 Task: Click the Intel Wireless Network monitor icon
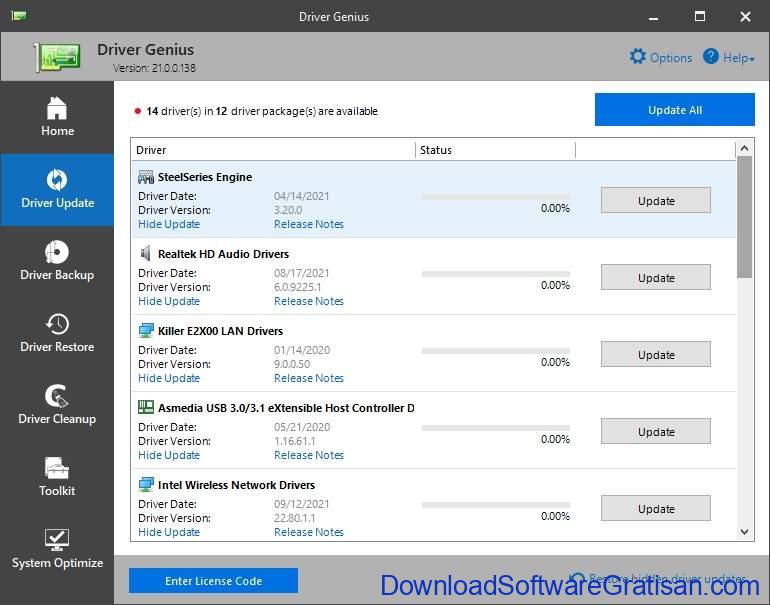click(146, 484)
